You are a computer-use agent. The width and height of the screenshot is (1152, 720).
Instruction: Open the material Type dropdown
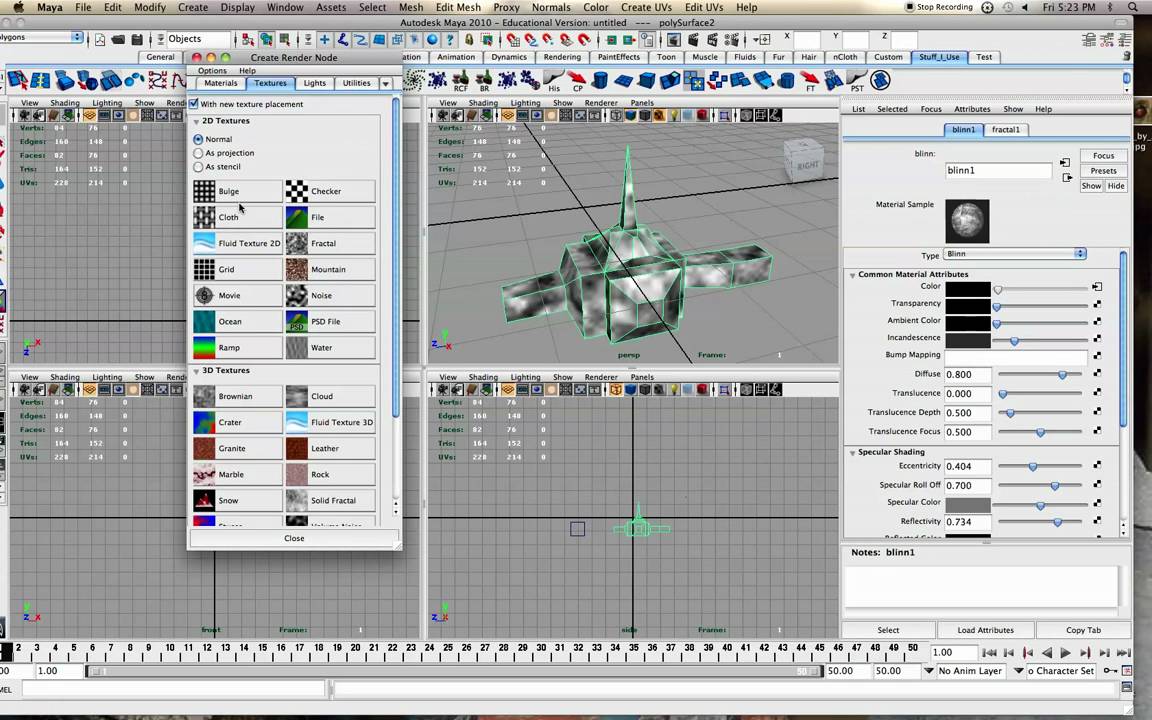click(1015, 254)
